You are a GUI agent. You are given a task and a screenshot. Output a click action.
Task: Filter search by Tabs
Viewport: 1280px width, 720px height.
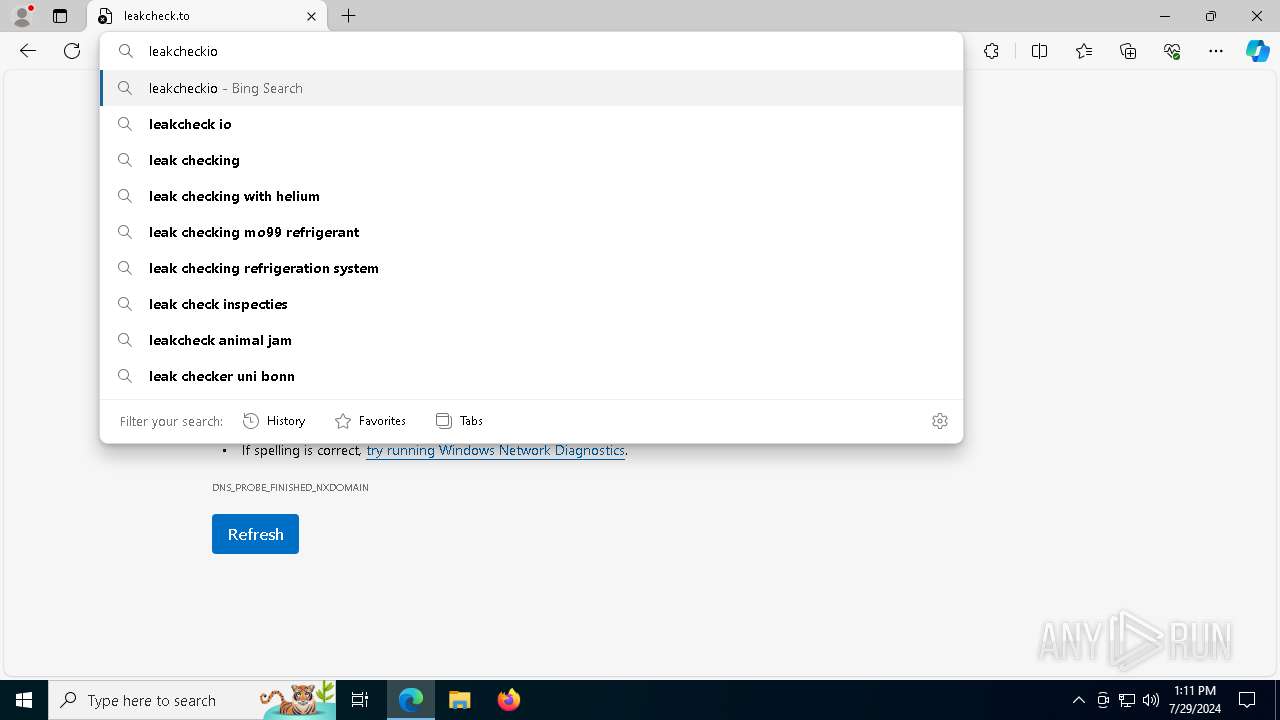click(x=459, y=421)
